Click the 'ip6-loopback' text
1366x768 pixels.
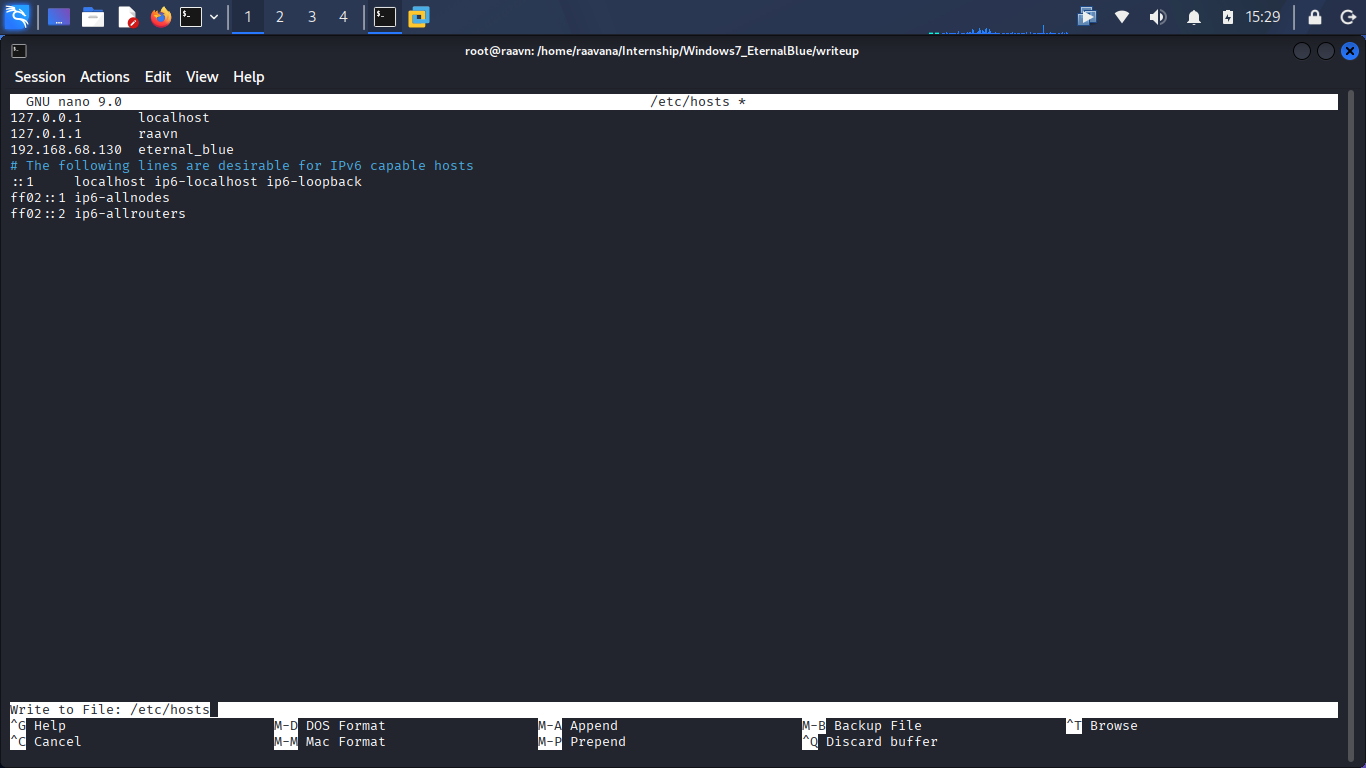[314, 182]
